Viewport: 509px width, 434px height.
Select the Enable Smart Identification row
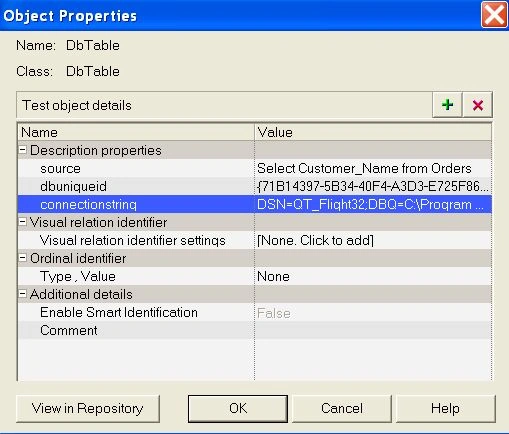(255, 312)
